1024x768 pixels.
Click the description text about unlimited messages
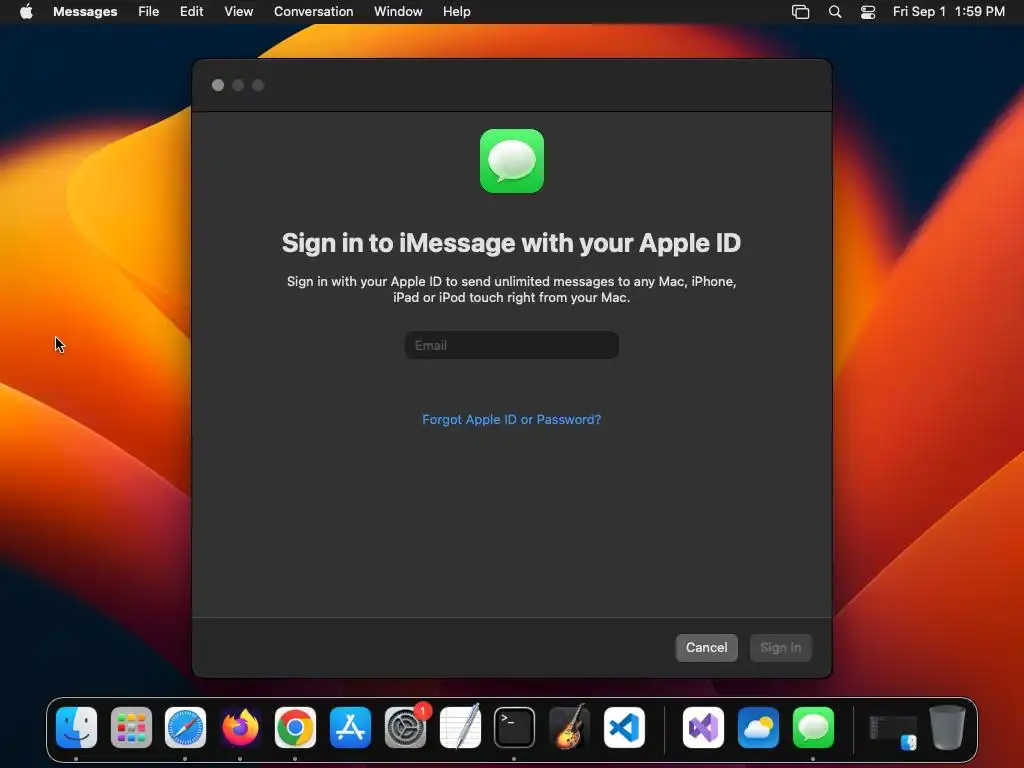[x=511, y=289]
